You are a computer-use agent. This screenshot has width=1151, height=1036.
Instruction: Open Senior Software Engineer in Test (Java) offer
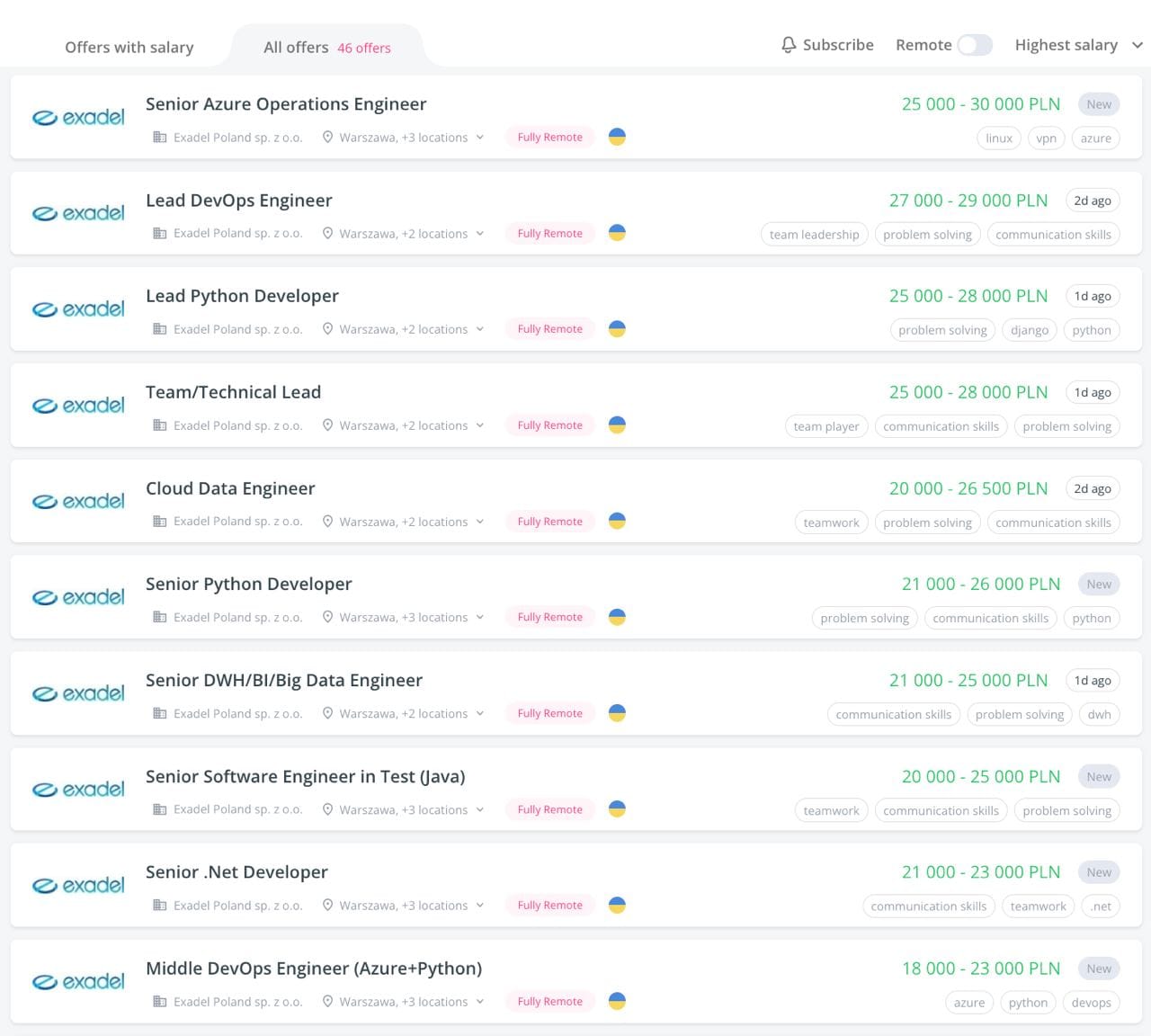click(x=576, y=789)
